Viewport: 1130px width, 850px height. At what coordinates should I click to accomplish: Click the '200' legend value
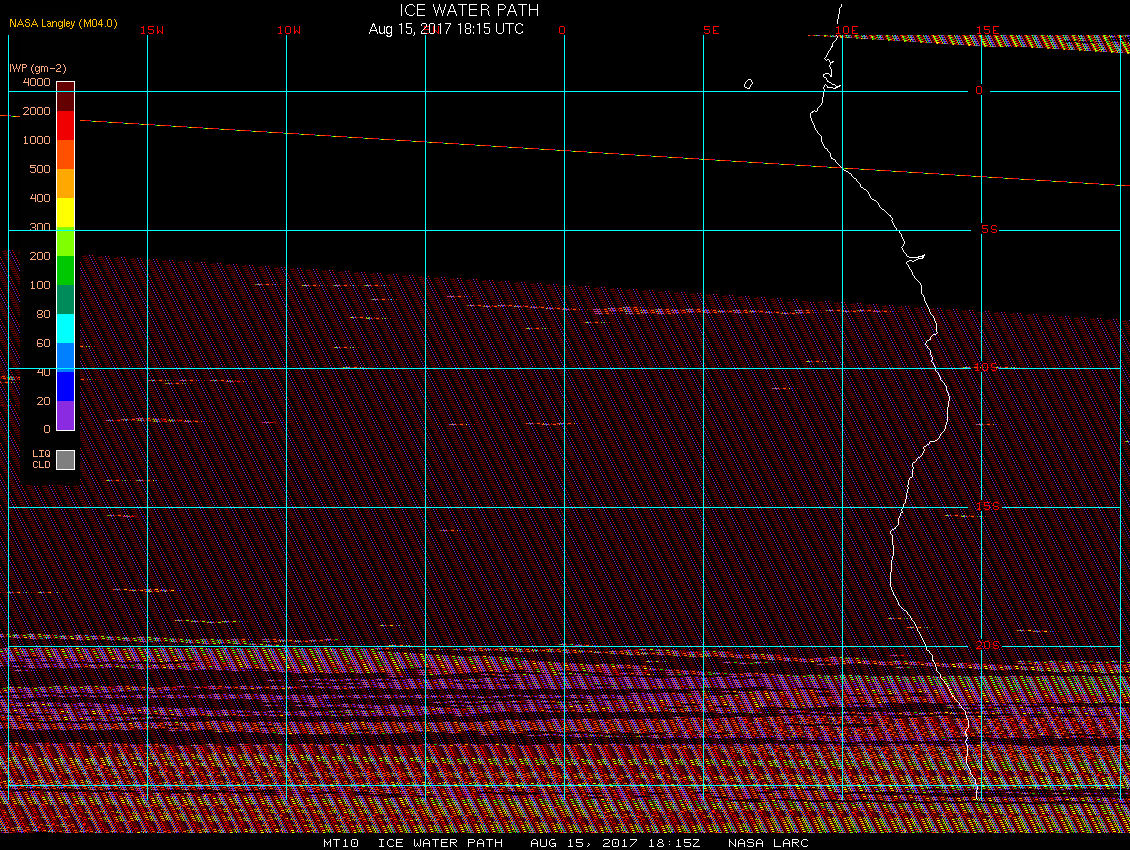point(40,256)
